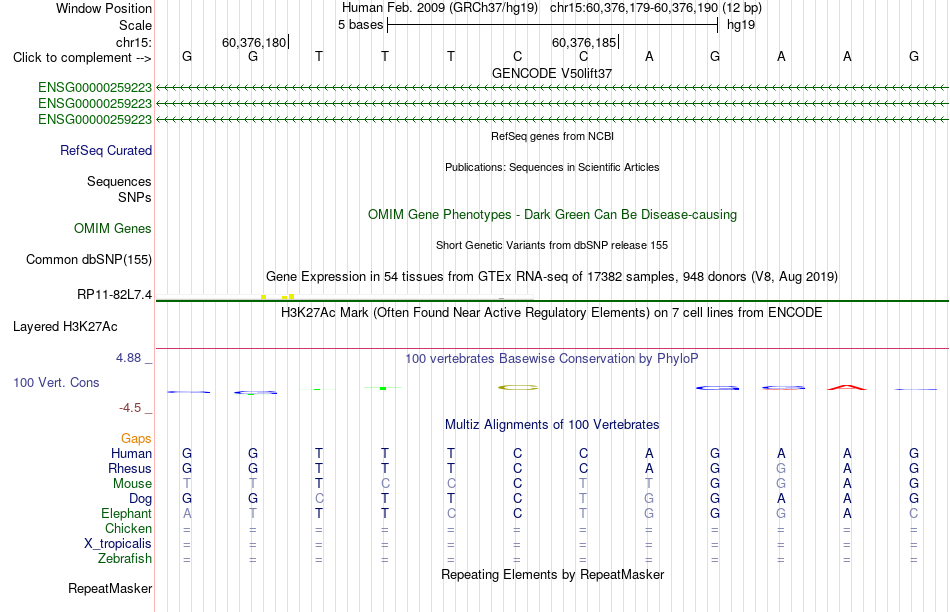The image size is (950, 612).
Task: Click the 'Human Feb. 2009 (GRCh37/hg19)' assembly text
Action: [x=440, y=8]
